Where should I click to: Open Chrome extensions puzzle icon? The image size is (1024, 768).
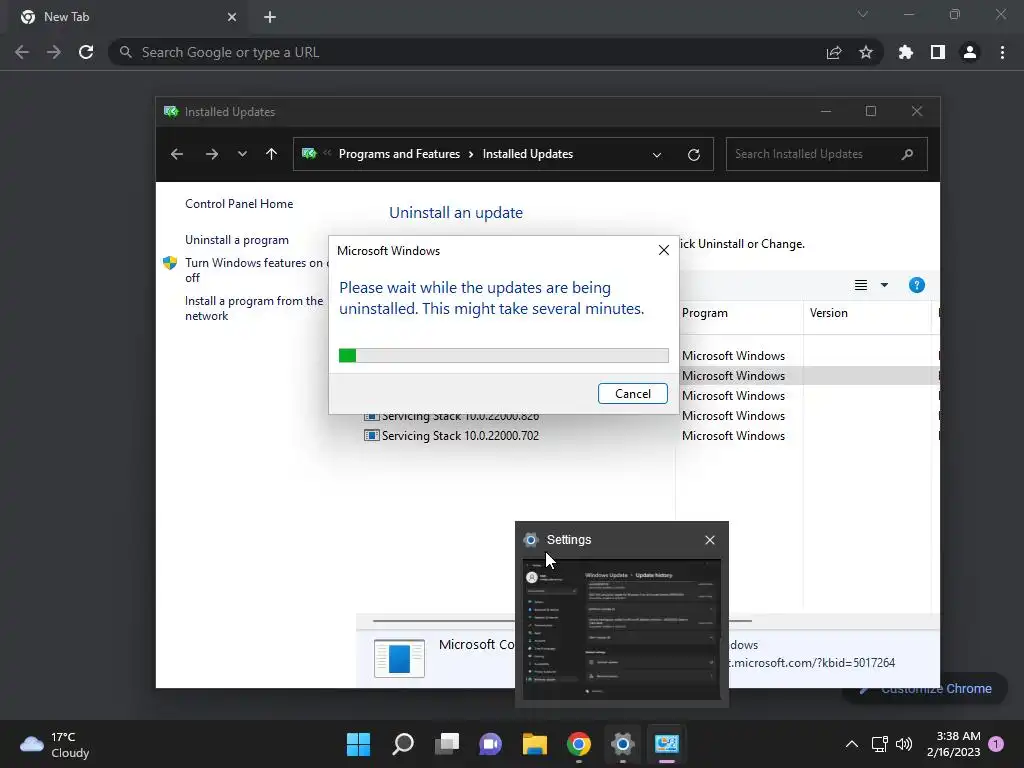[x=905, y=52]
